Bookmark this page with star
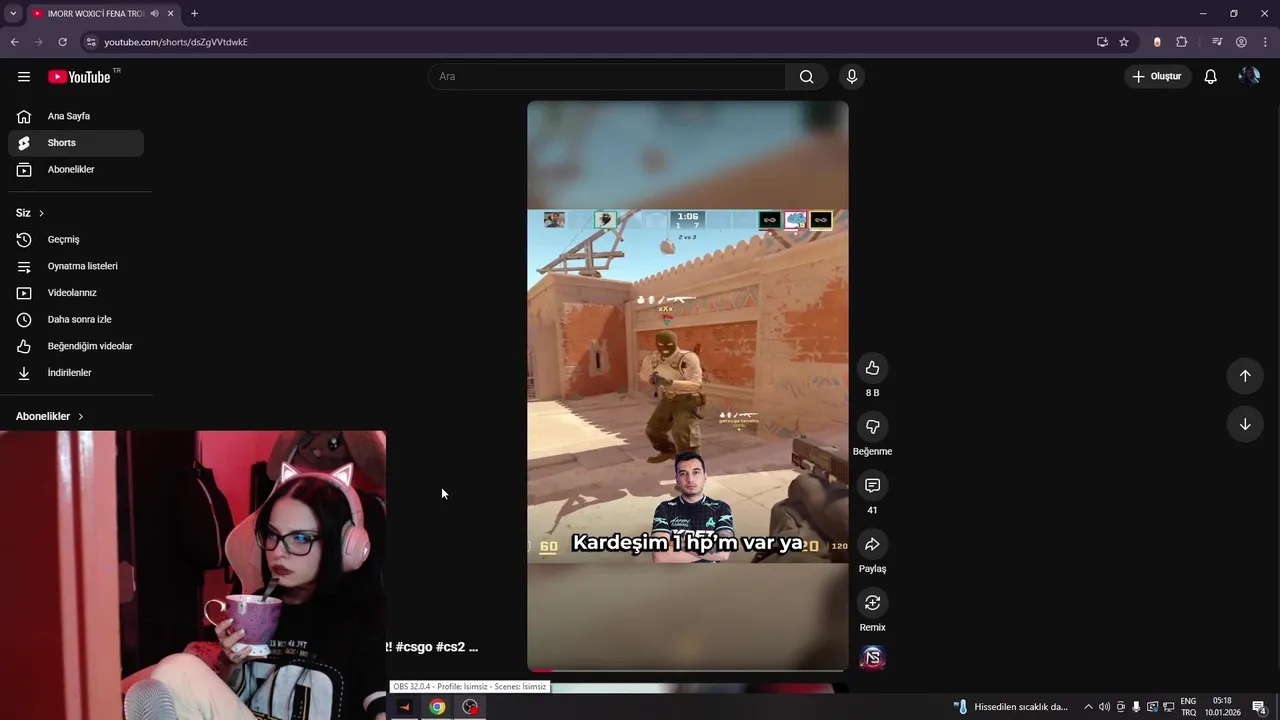 click(x=1124, y=42)
